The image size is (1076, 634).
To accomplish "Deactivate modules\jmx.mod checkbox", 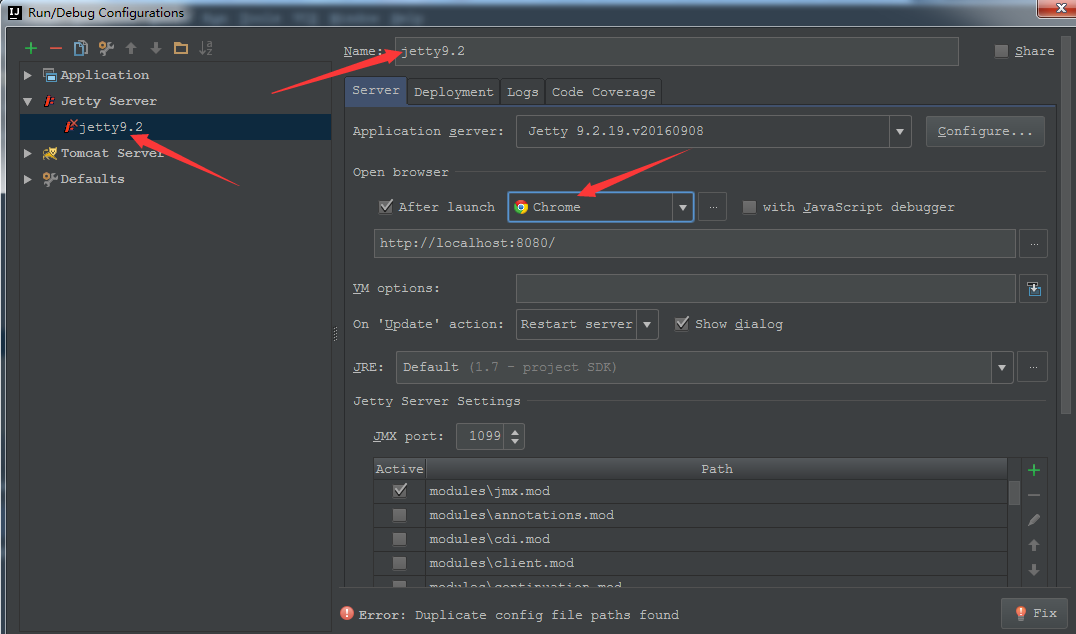I will (x=400, y=491).
